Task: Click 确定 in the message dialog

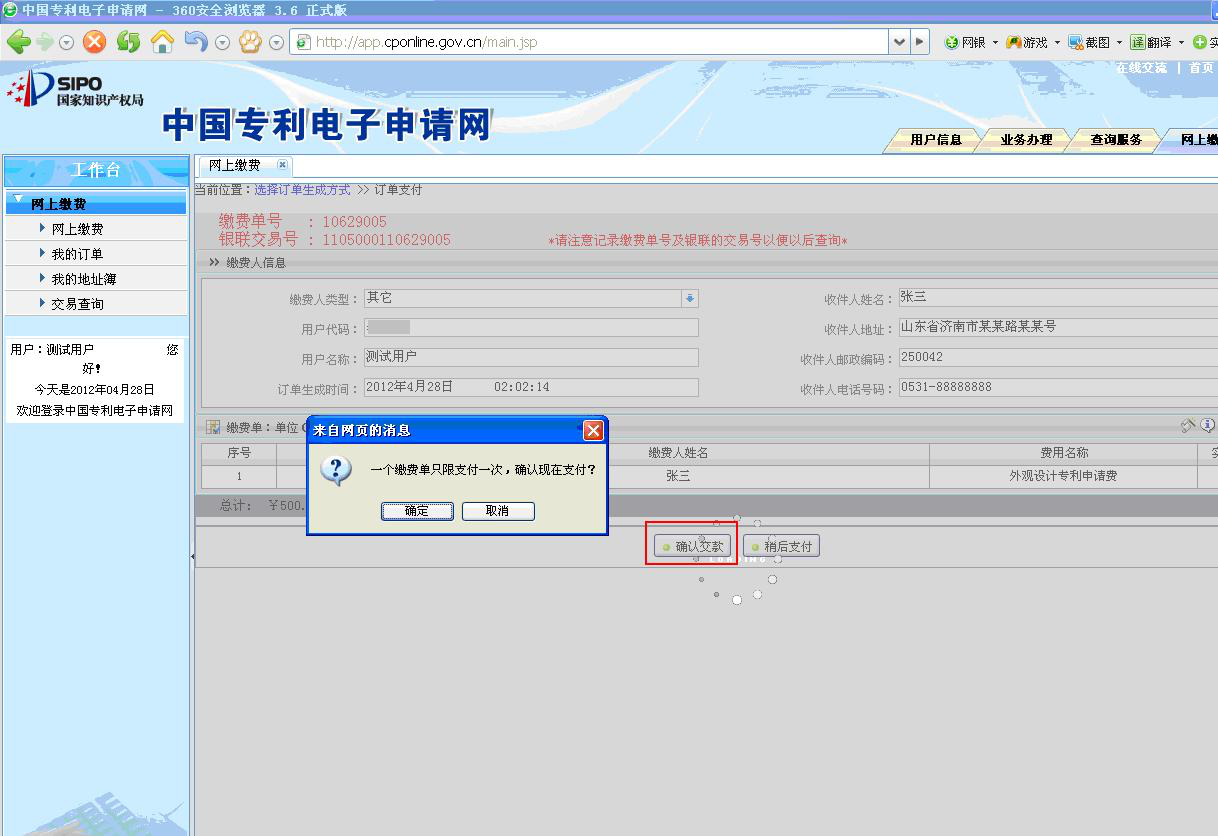Action: pyautogui.click(x=417, y=511)
